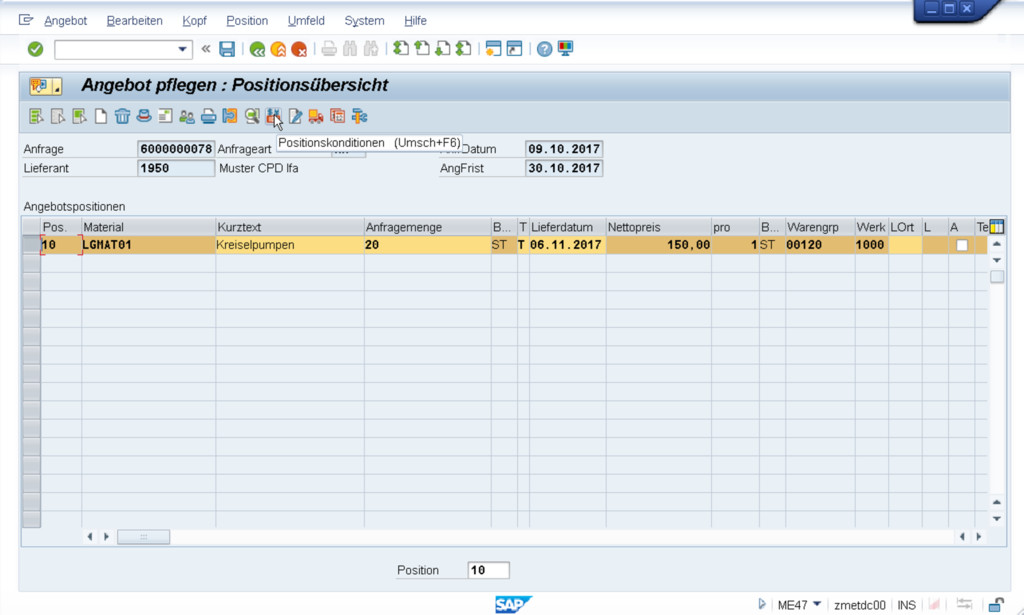This screenshot has width=1024, height=615.
Task: Click the green Enter checkmark icon
Action: 36,49
